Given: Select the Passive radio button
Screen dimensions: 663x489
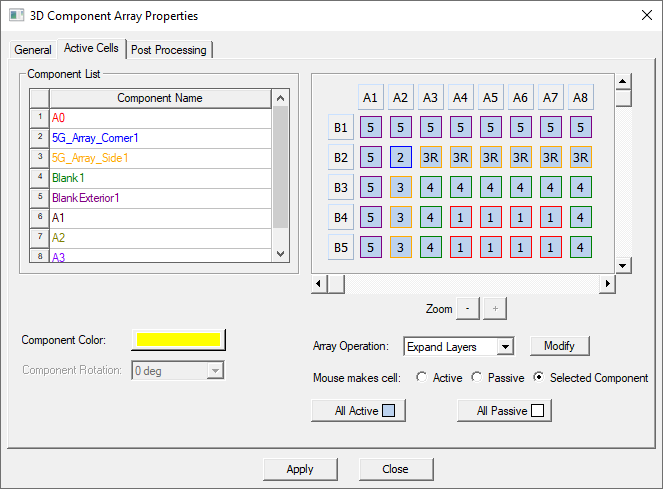Looking at the screenshot, I should (477, 377).
